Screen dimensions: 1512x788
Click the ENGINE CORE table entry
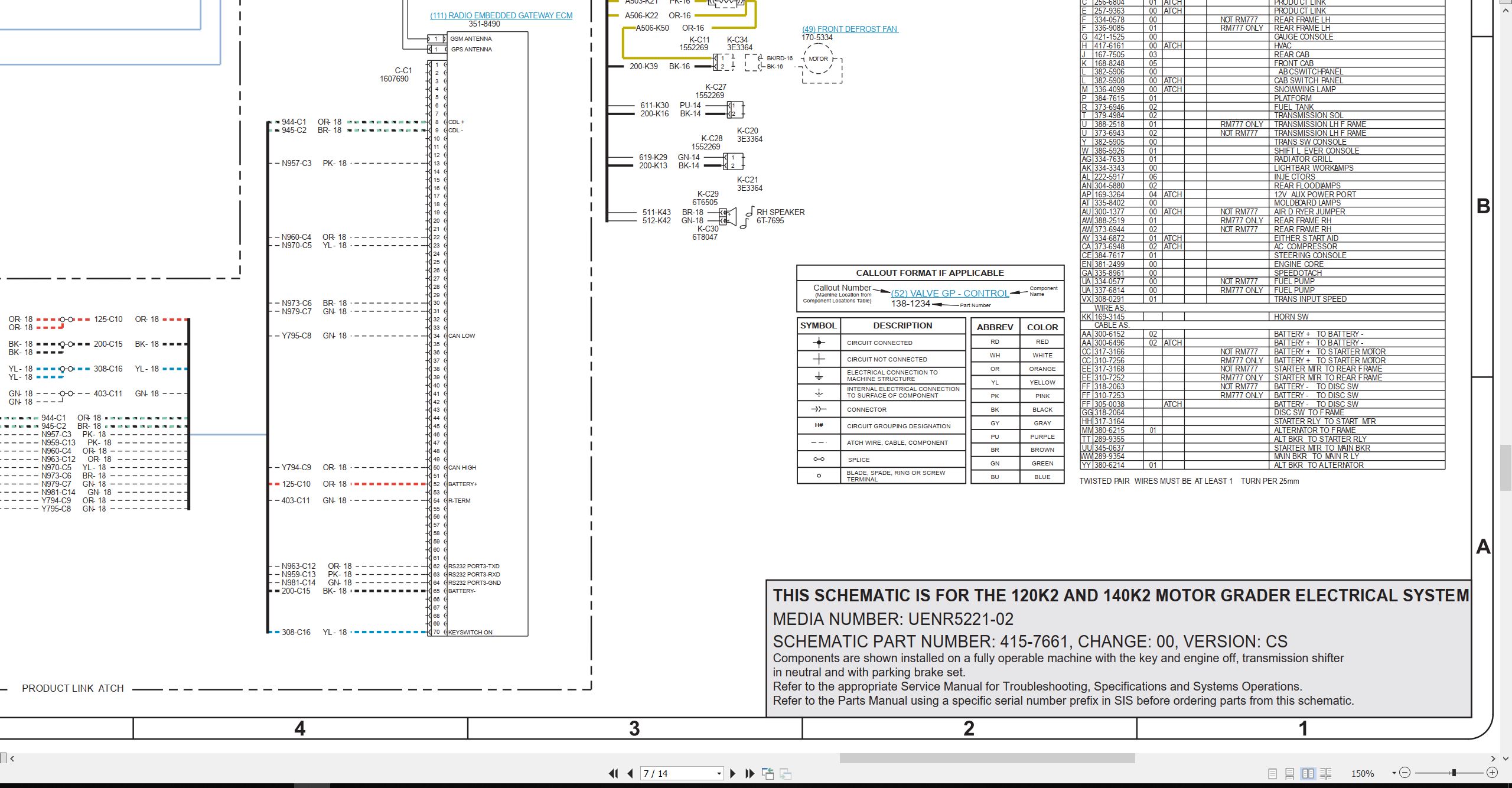pos(1298,264)
